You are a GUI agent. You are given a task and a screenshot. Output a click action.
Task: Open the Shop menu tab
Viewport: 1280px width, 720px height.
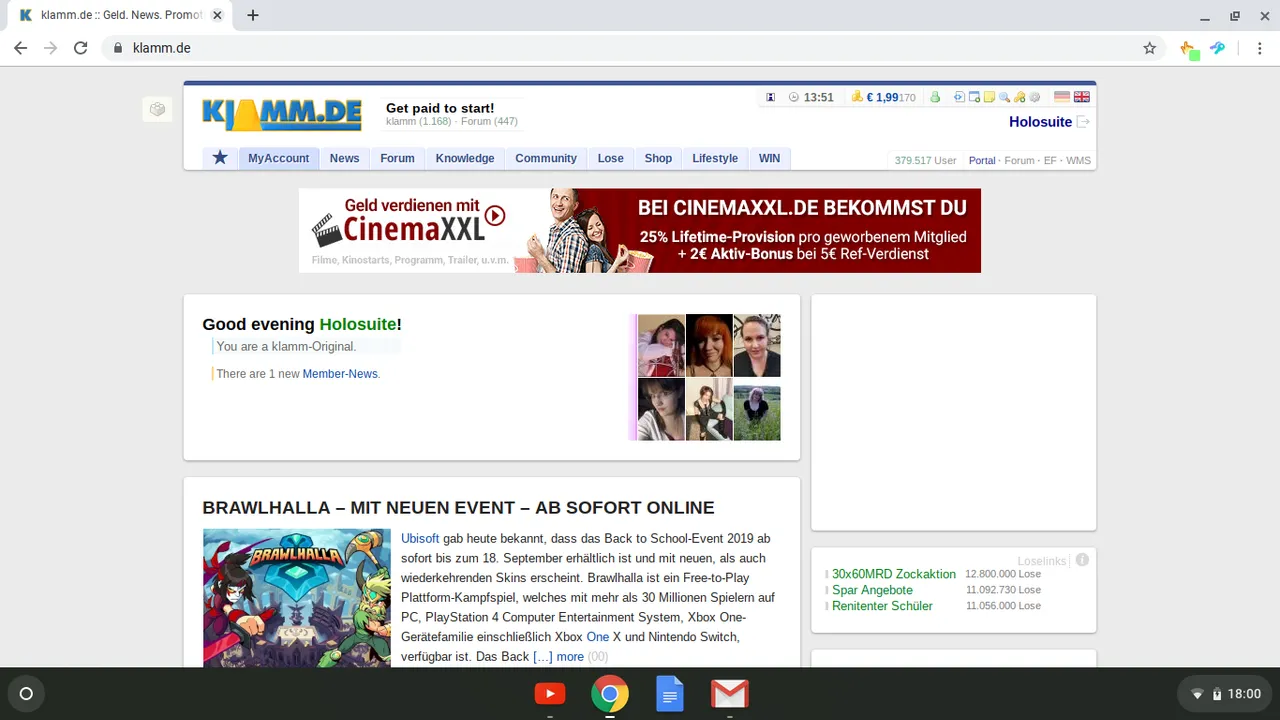pyautogui.click(x=658, y=158)
